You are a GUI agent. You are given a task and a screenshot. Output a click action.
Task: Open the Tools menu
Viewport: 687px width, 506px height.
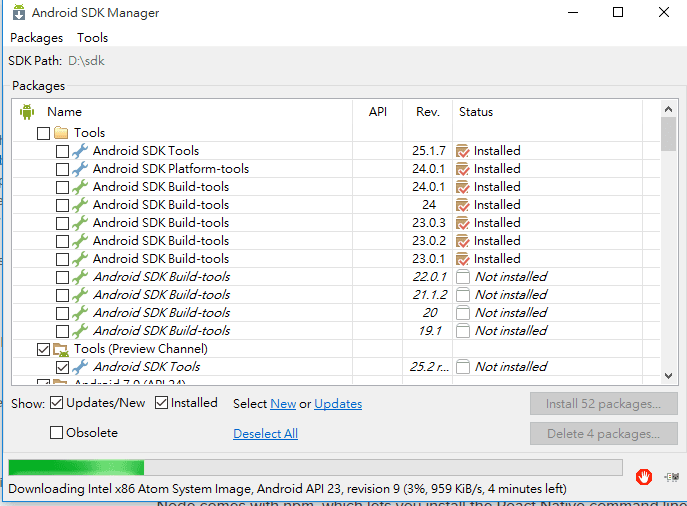92,38
